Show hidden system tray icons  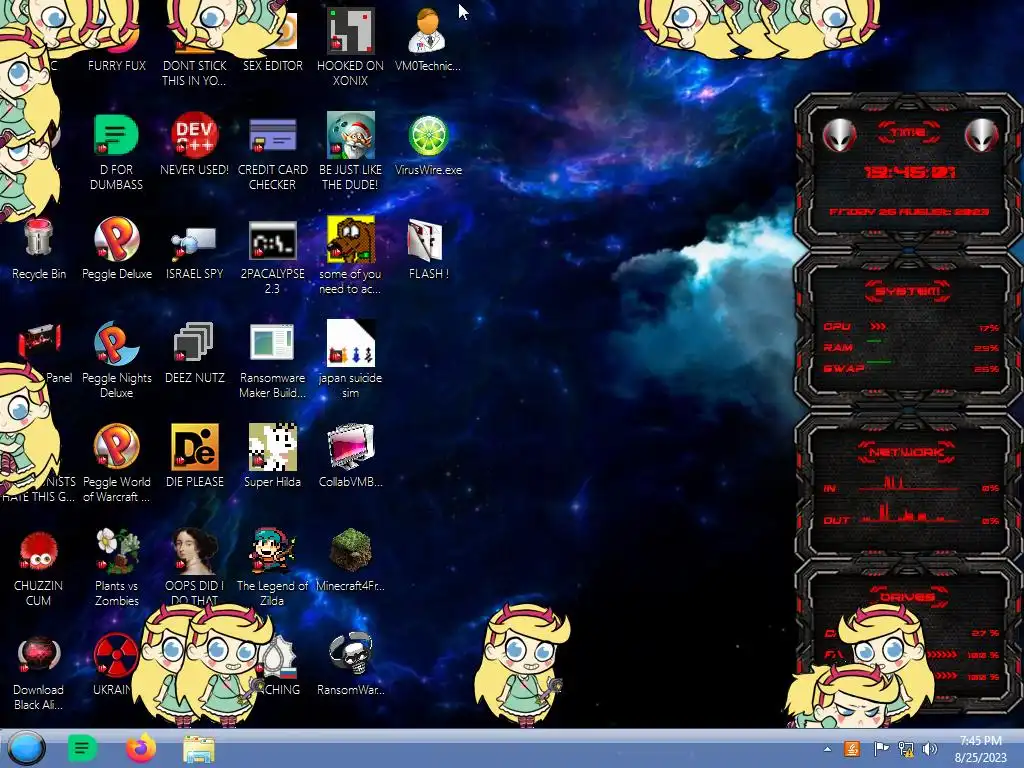(x=827, y=750)
